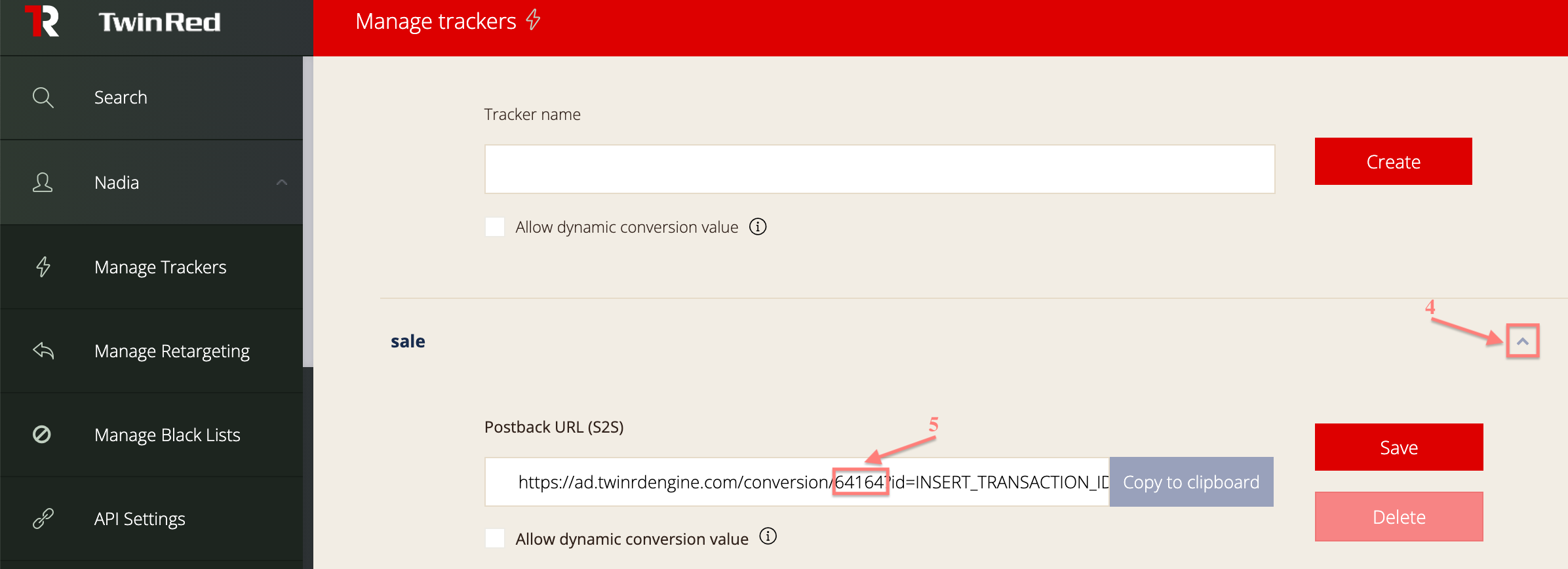Click the TwinRed brand name

(160, 22)
